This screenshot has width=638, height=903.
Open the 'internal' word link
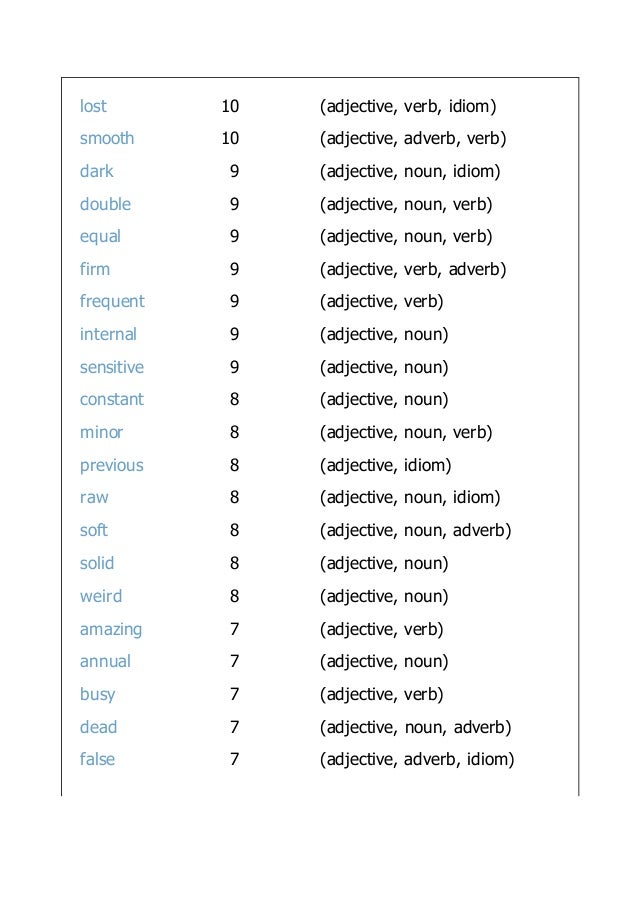pyautogui.click(x=108, y=334)
